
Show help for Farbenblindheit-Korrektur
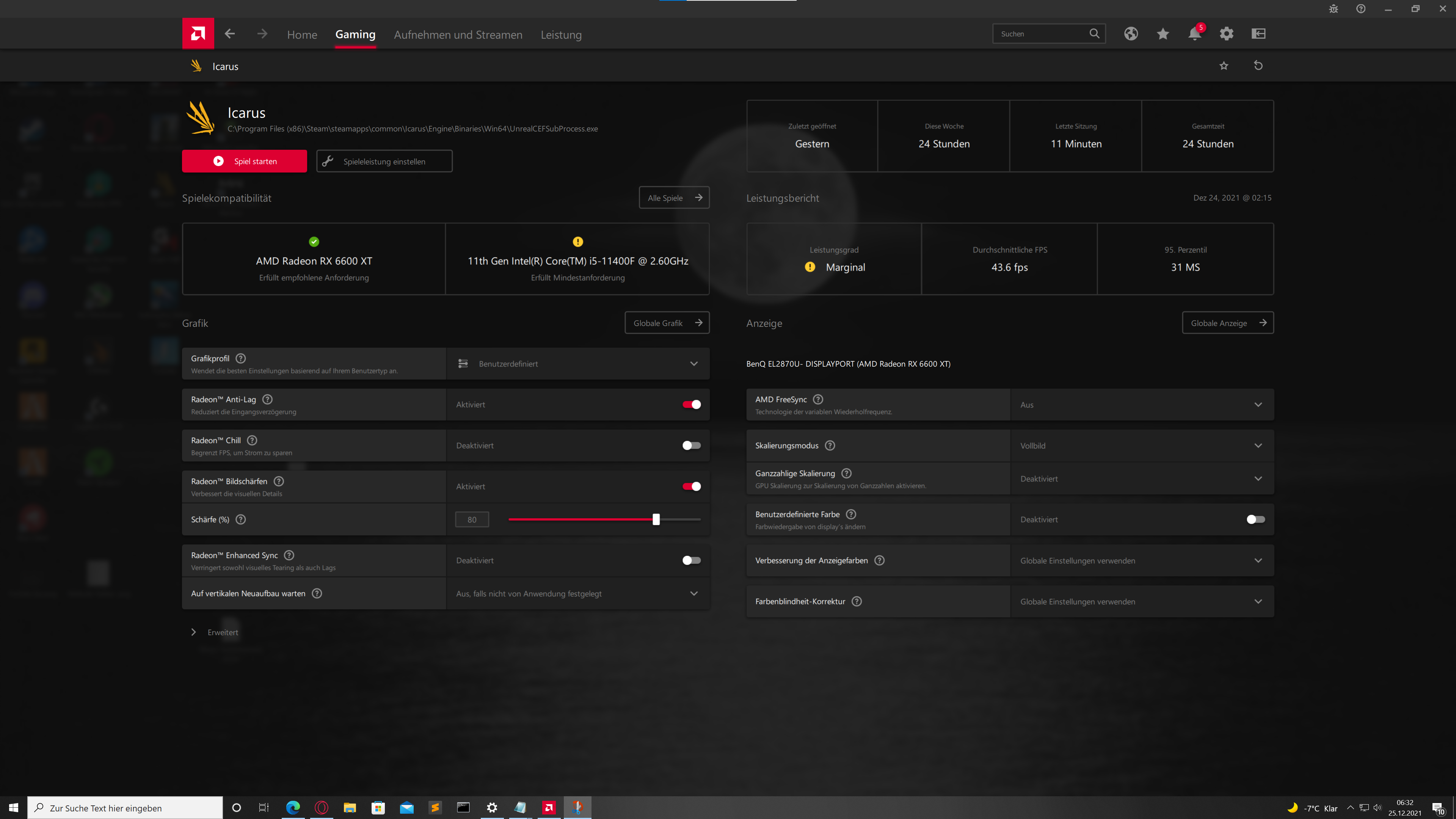click(x=857, y=601)
